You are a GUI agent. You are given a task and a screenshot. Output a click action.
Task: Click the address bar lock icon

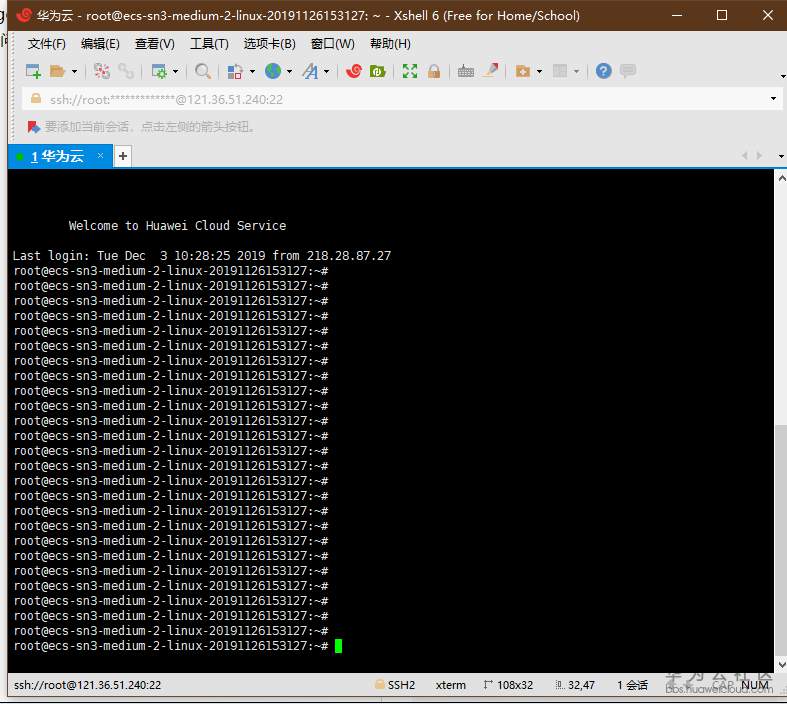pos(36,99)
